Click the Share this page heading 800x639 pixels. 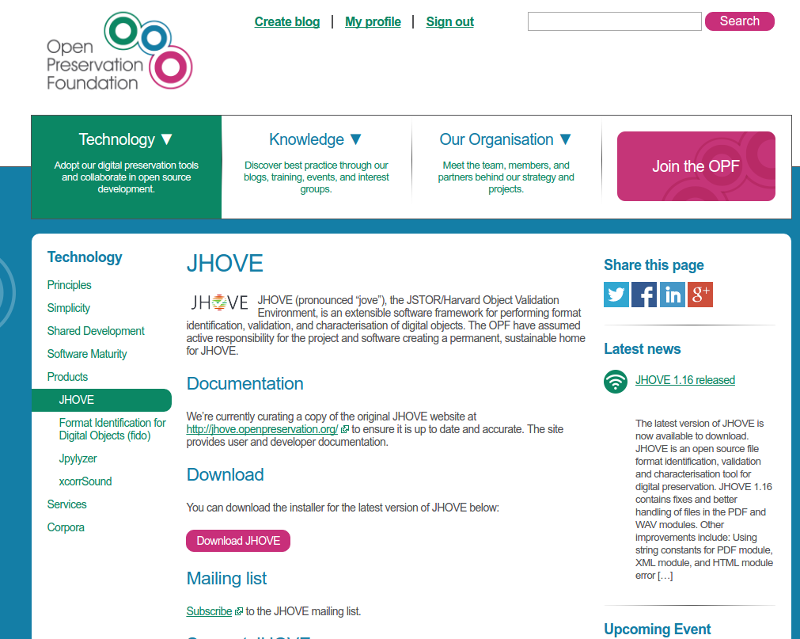coord(654,265)
